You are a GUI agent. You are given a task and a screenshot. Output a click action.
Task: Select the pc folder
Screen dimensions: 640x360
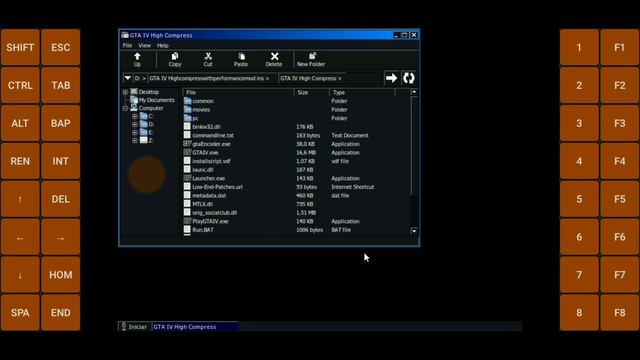pyautogui.click(x=196, y=118)
